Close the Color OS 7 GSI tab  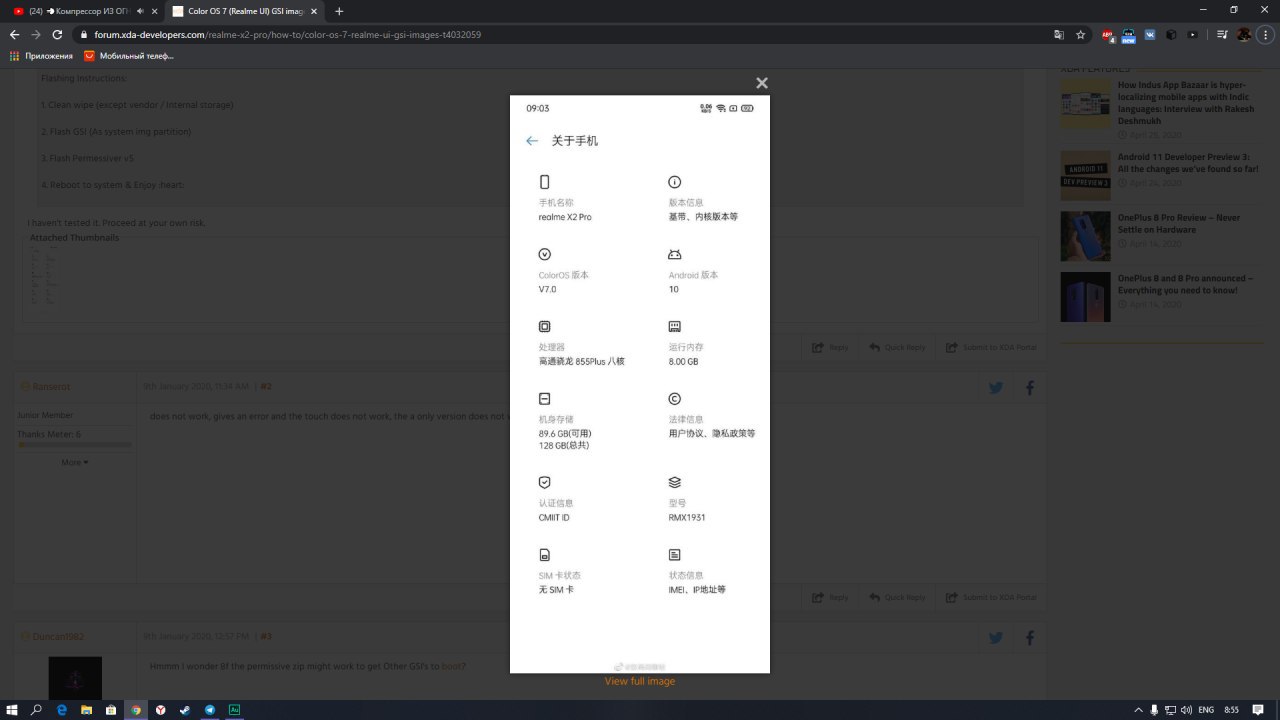[x=315, y=11]
